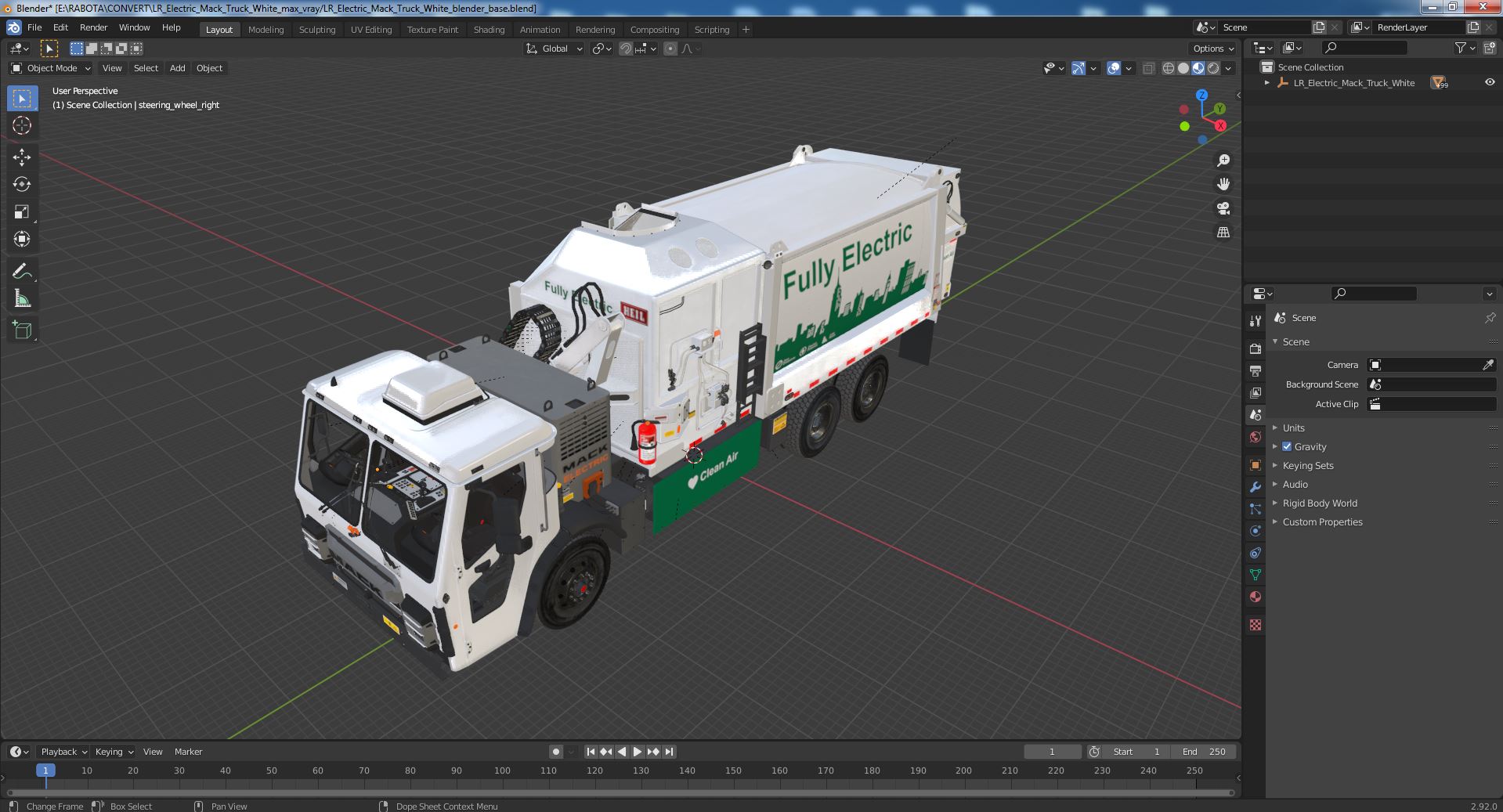Image resolution: width=1503 pixels, height=812 pixels.
Task: Open the World properties tab
Action: [x=1256, y=437]
